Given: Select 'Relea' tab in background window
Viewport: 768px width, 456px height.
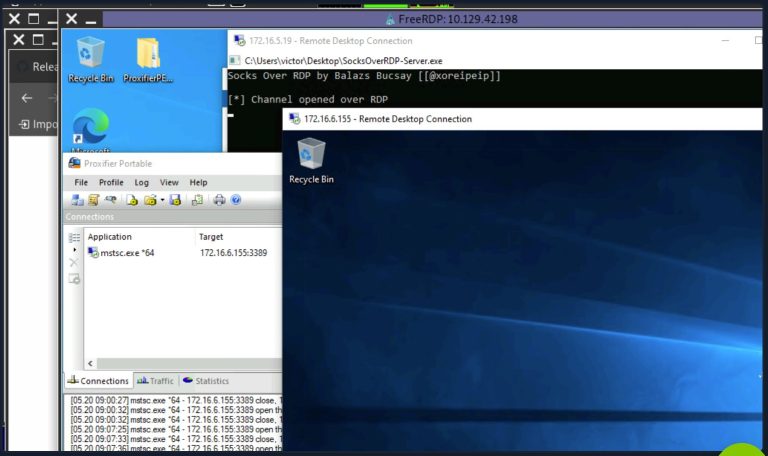Looking at the screenshot, I should (37, 66).
